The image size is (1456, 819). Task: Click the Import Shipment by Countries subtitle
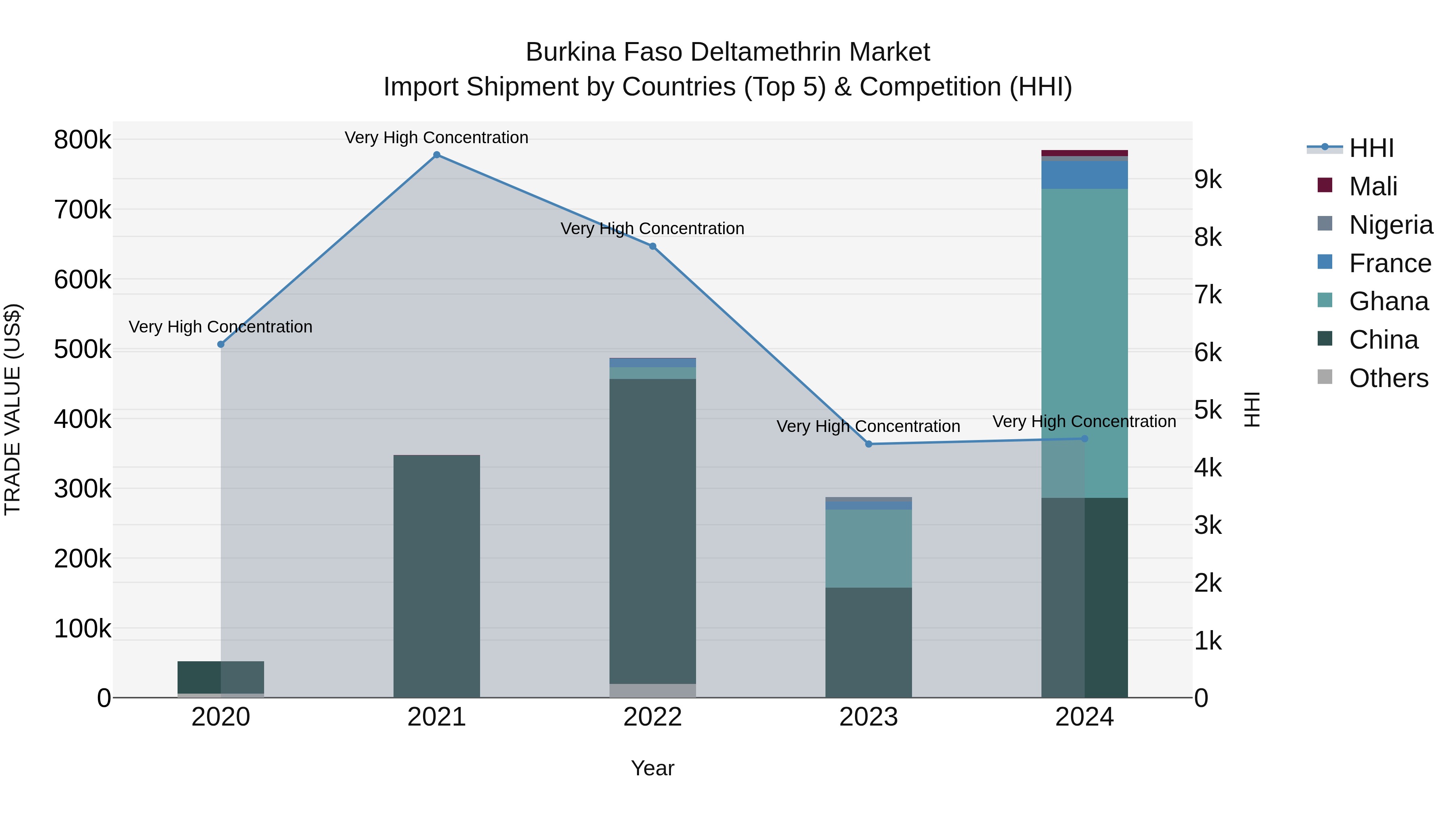tap(728, 87)
